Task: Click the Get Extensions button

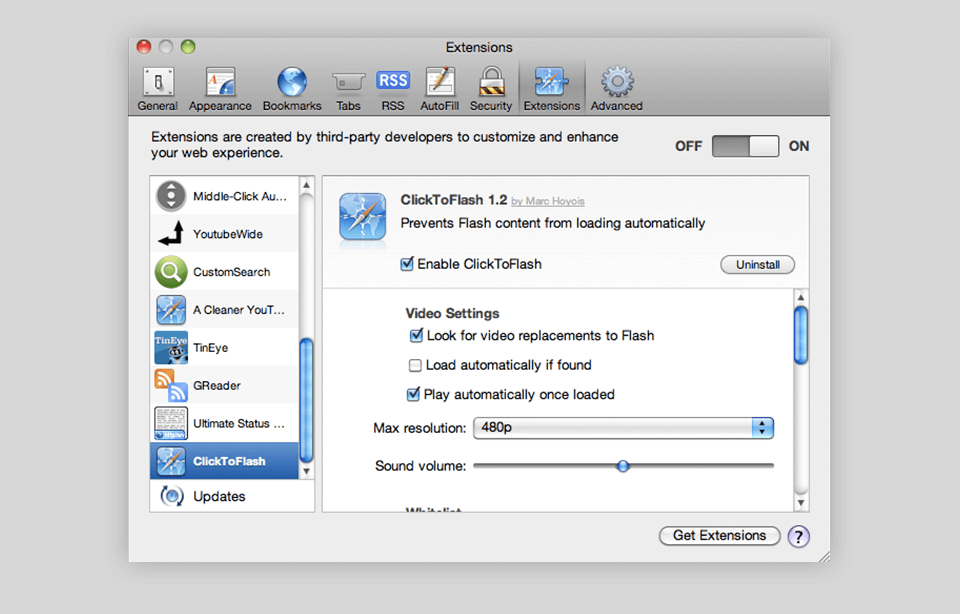Action: coord(719,536)
